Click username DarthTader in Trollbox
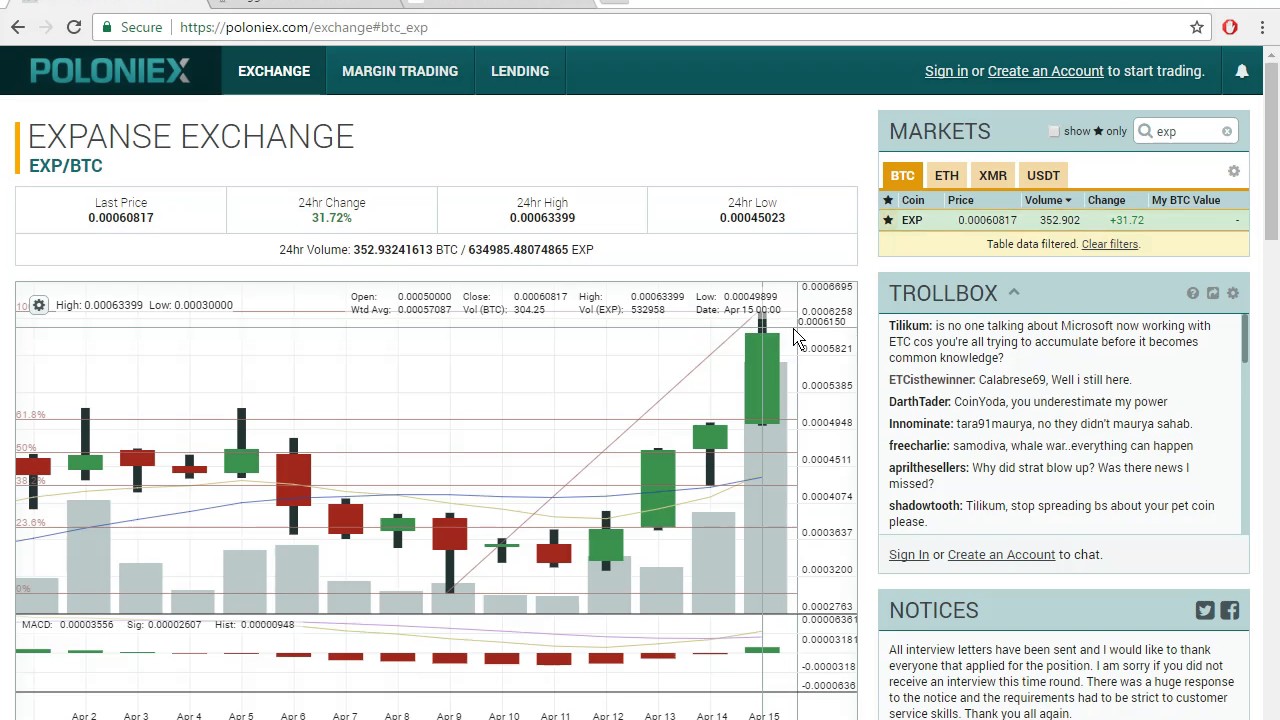 (x=919, y=402)
